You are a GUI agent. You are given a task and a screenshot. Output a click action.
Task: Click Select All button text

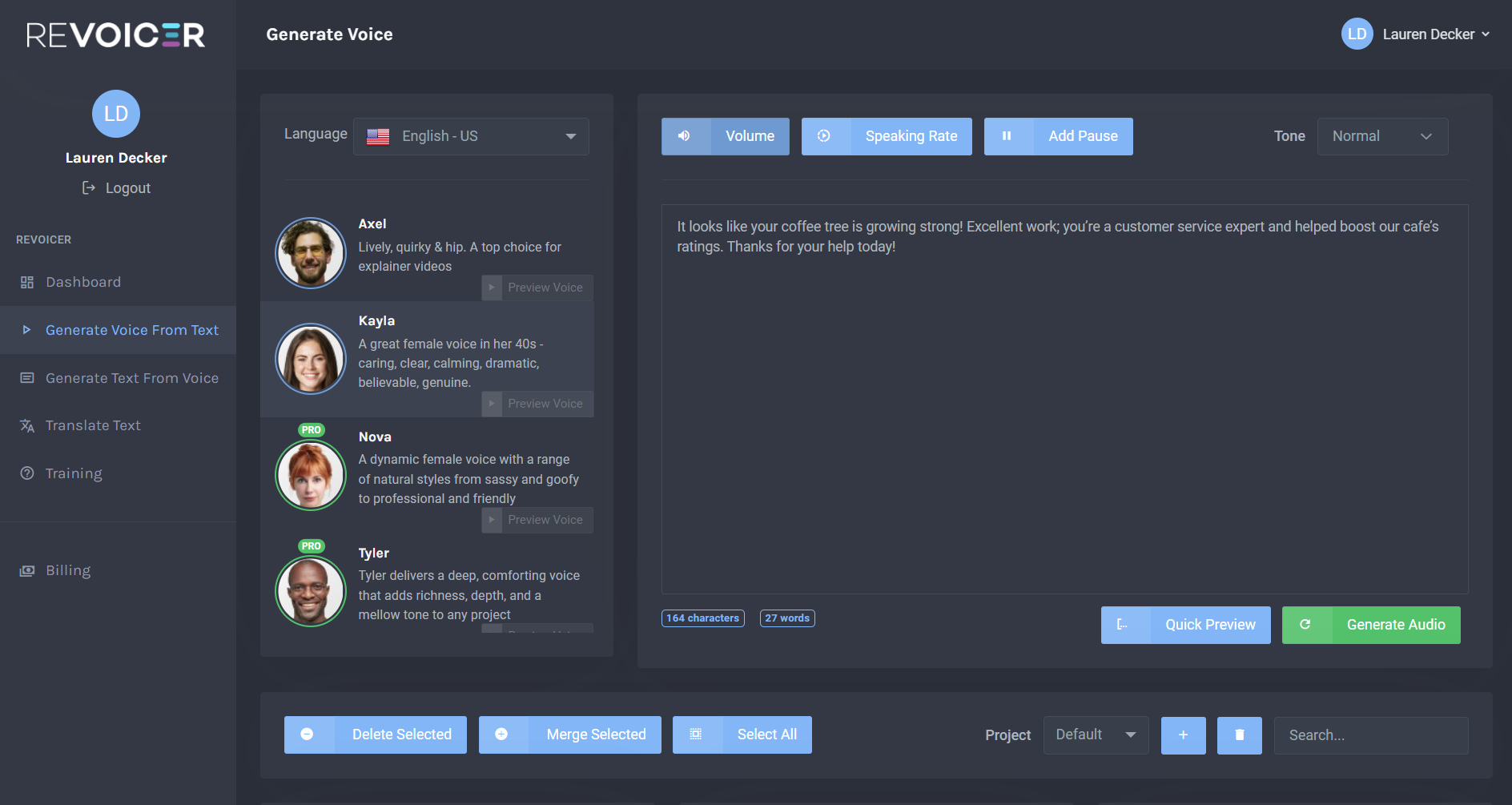[x=766, y=735]
